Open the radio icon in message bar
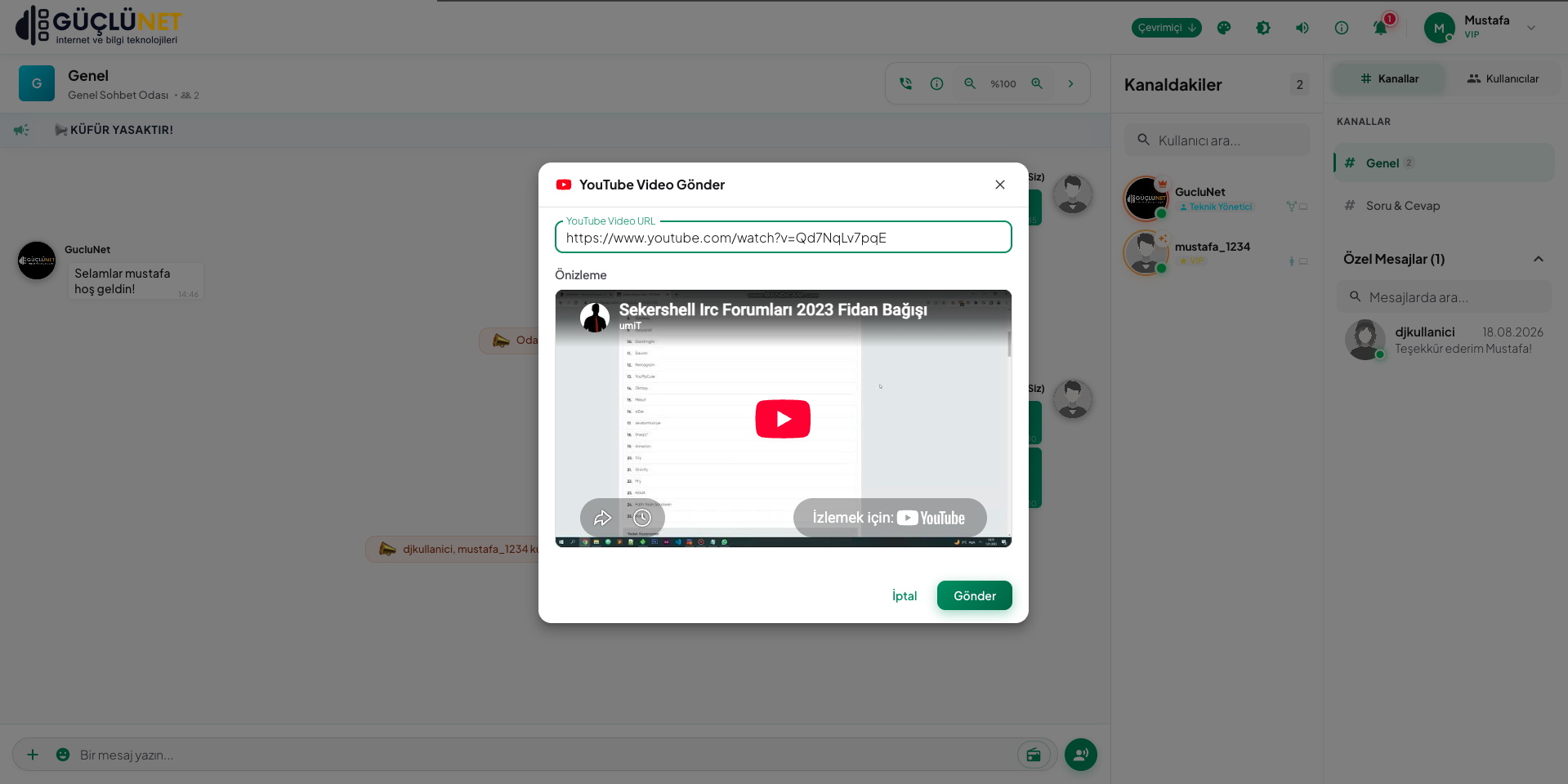The height and width of the screenshot is (784, 1568). click(1034, 755)
